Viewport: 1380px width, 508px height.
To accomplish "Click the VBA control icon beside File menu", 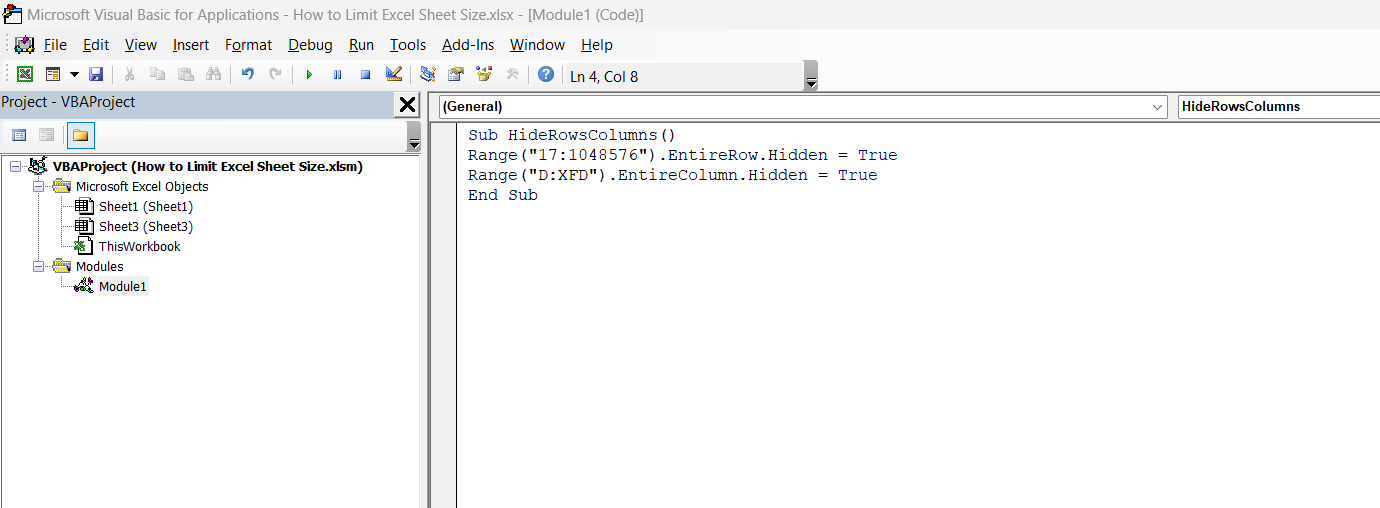I will [x=25, y=45].
